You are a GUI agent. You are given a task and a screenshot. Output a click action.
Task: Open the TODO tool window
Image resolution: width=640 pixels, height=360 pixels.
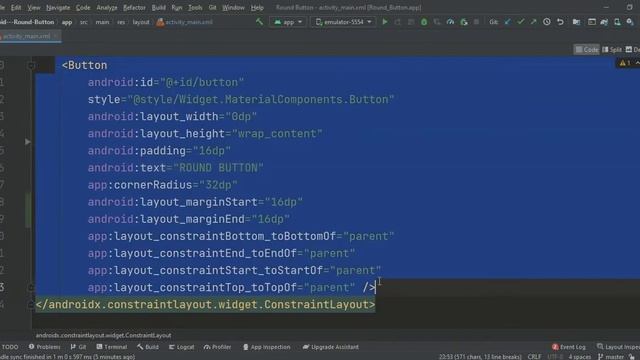coord(9,347)
